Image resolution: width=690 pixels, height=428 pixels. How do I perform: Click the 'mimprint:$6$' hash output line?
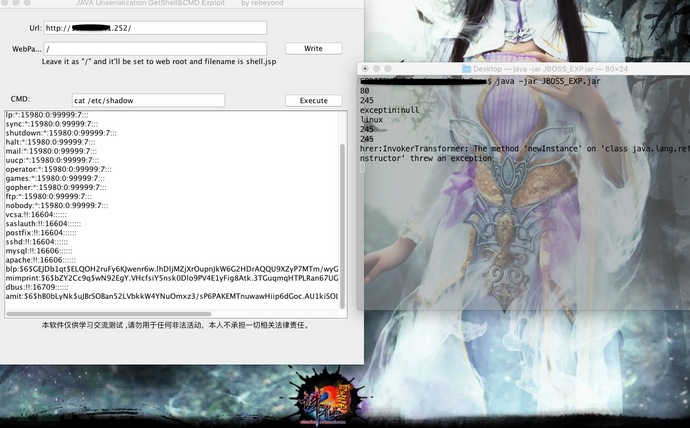coord(172,278)
